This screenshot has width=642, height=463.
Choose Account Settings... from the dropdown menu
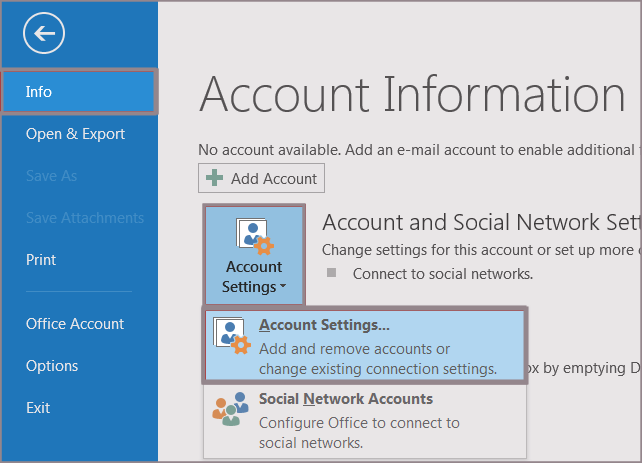click(324, 325)
